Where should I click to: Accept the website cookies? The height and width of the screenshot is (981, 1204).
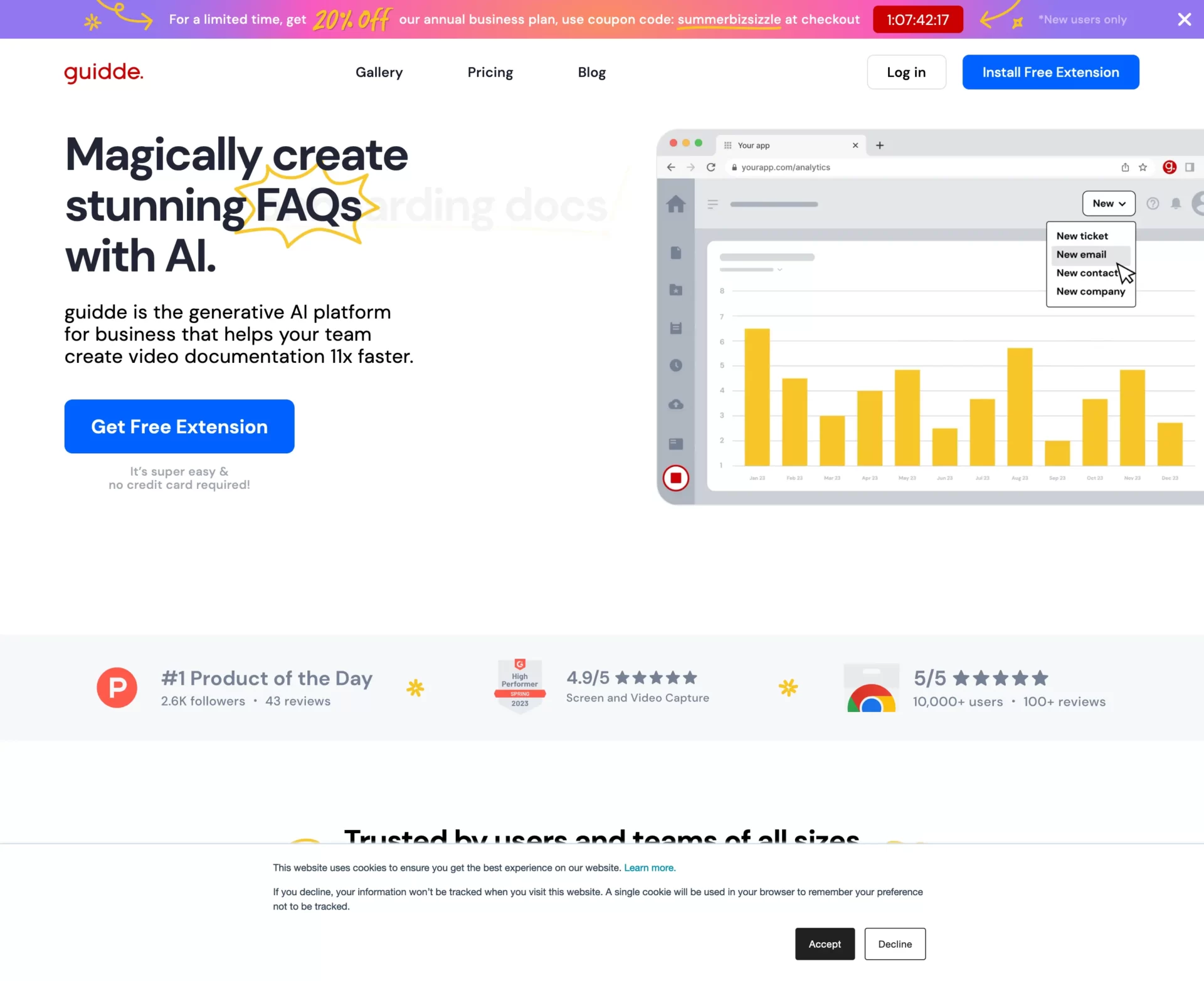pos(824,944)
